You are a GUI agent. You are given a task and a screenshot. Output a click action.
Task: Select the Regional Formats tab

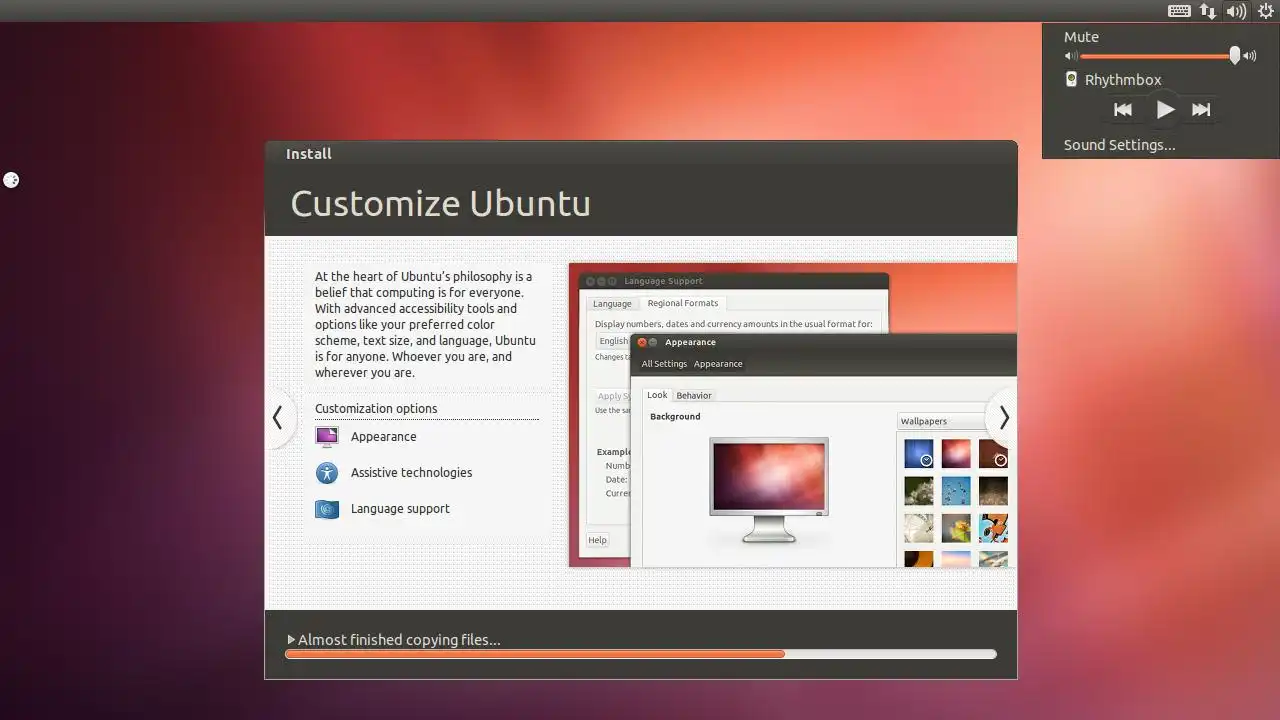(x=683, y=303)
